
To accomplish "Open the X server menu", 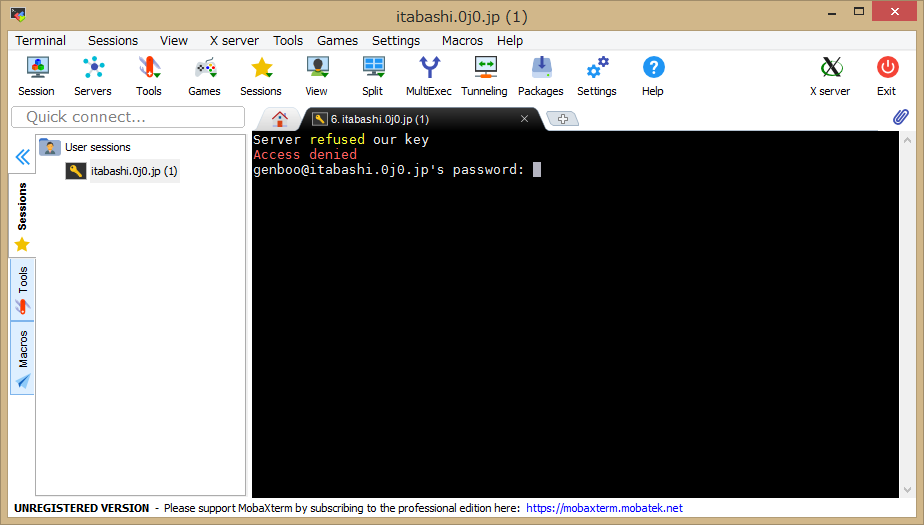I will tap(234, 41).
